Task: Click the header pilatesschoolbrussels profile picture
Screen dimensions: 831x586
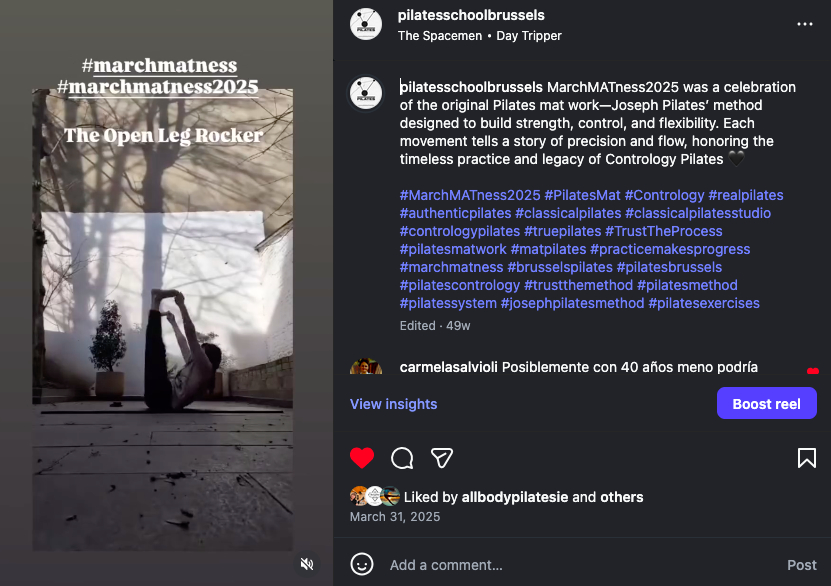Action: click(x=366, y=24)
